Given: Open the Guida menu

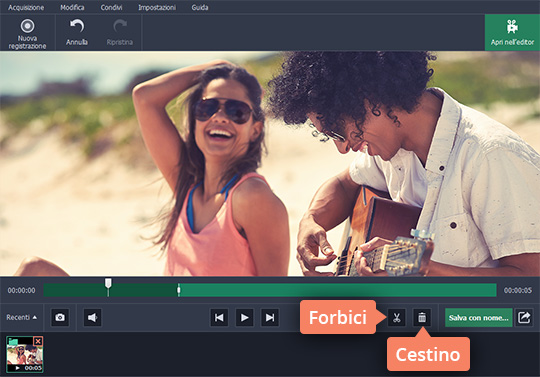Looking at the screenshot, I should (200, 7).
